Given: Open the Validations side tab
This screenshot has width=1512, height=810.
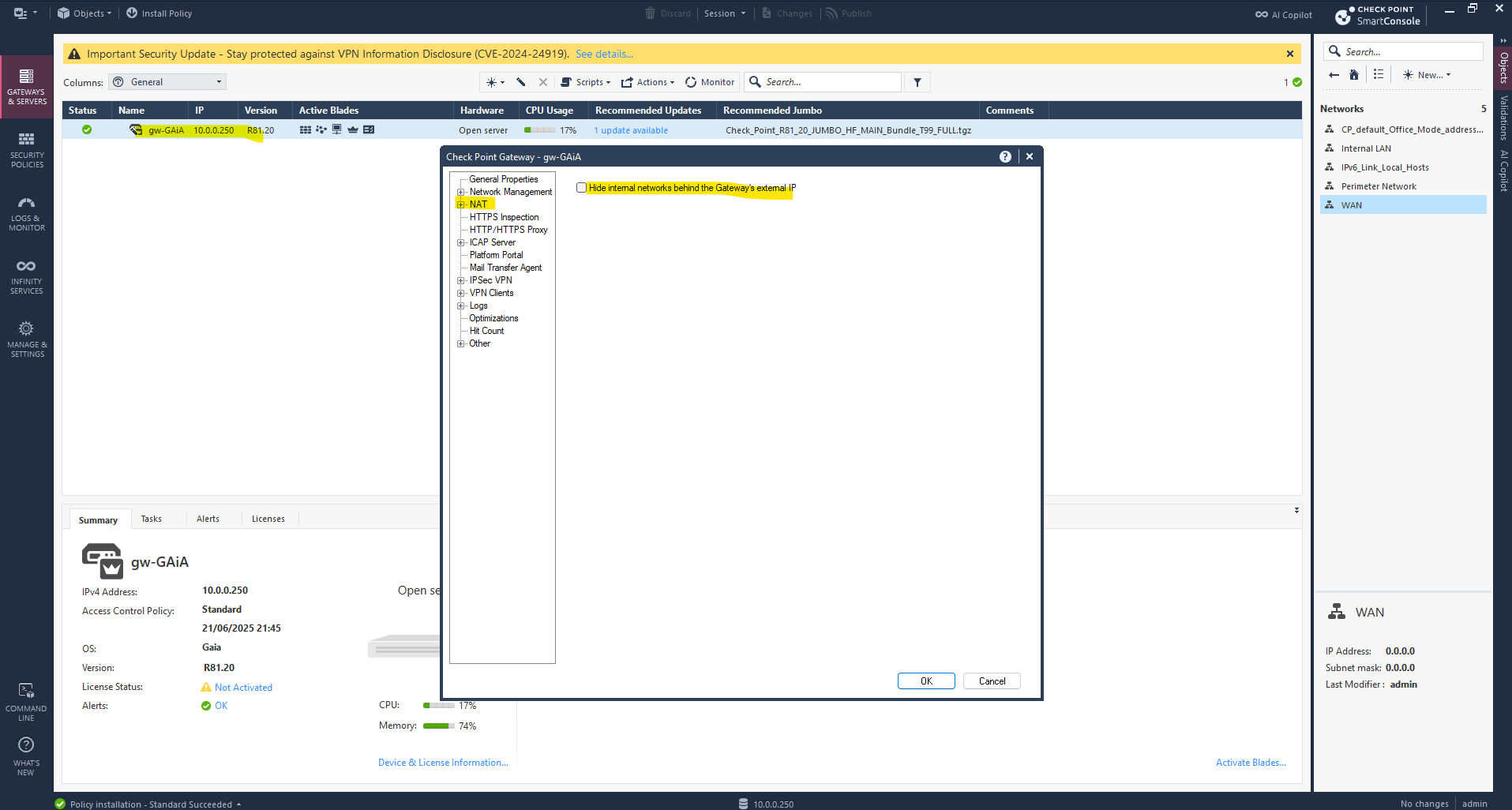Looking at the screenshot, I should tap(1503, 118).
